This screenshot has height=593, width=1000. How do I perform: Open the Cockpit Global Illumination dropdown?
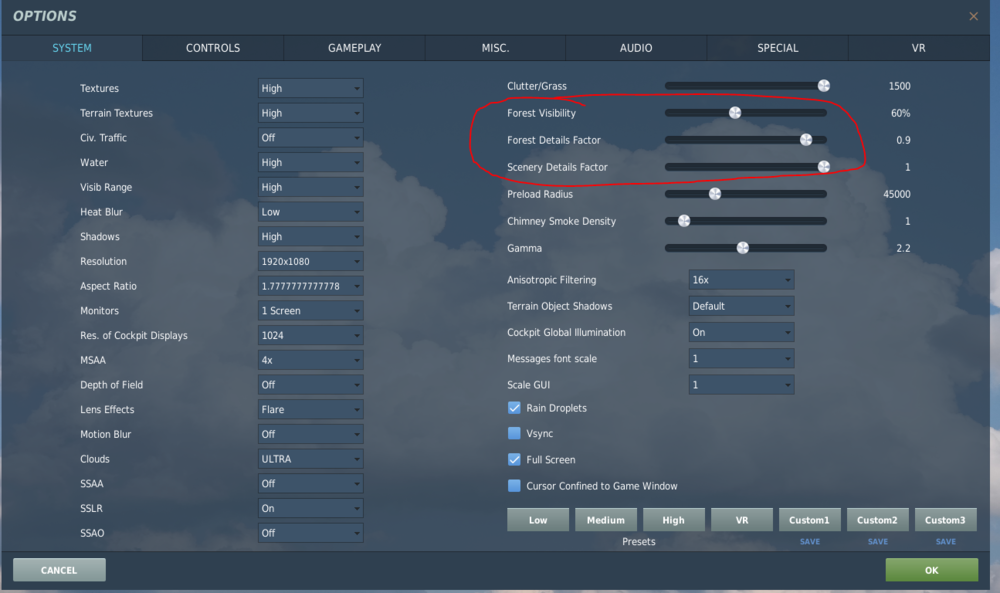pyautogui.click(x=741, y=332)
